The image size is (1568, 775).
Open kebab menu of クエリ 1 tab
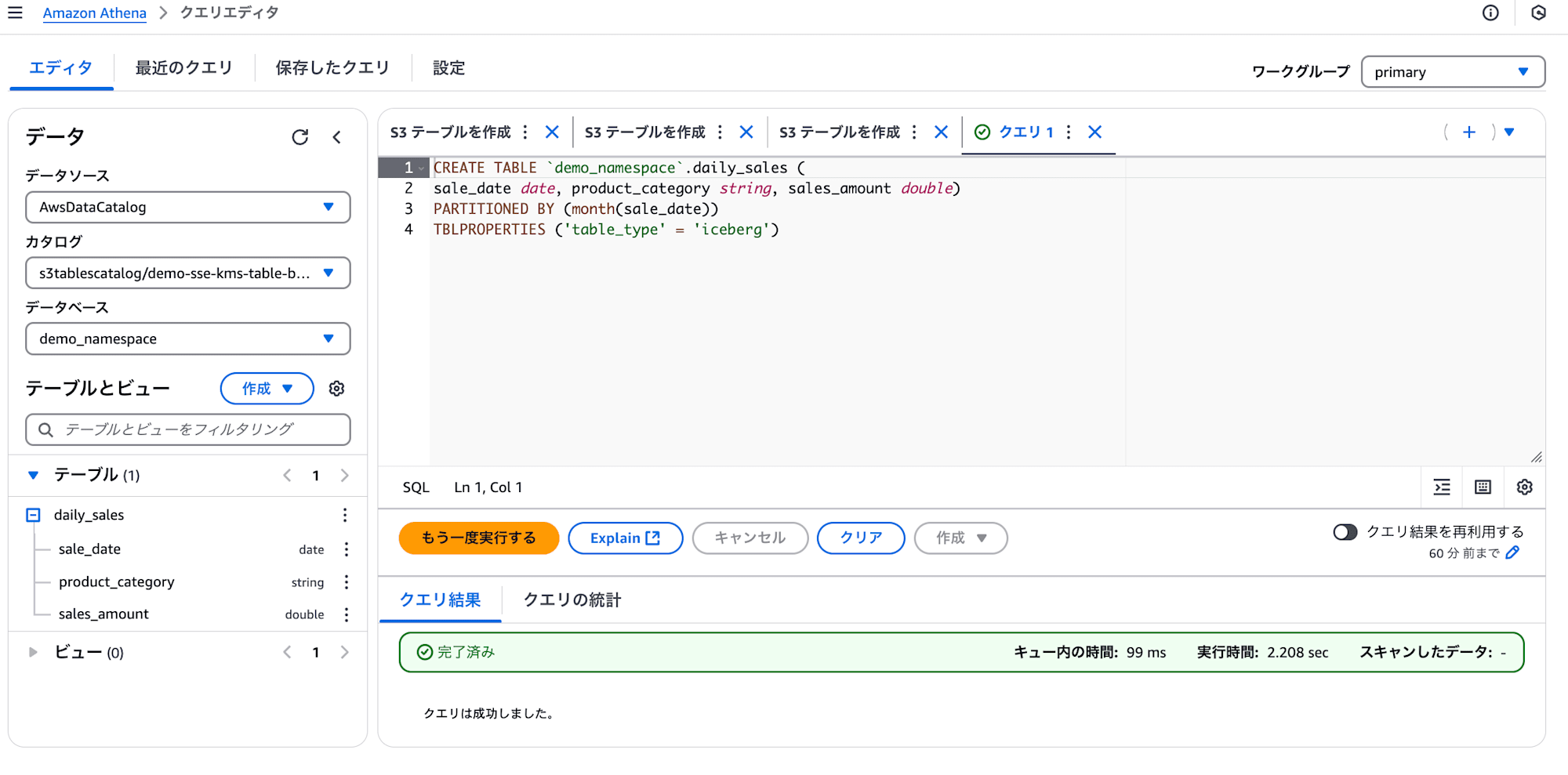click(1069, 132)
